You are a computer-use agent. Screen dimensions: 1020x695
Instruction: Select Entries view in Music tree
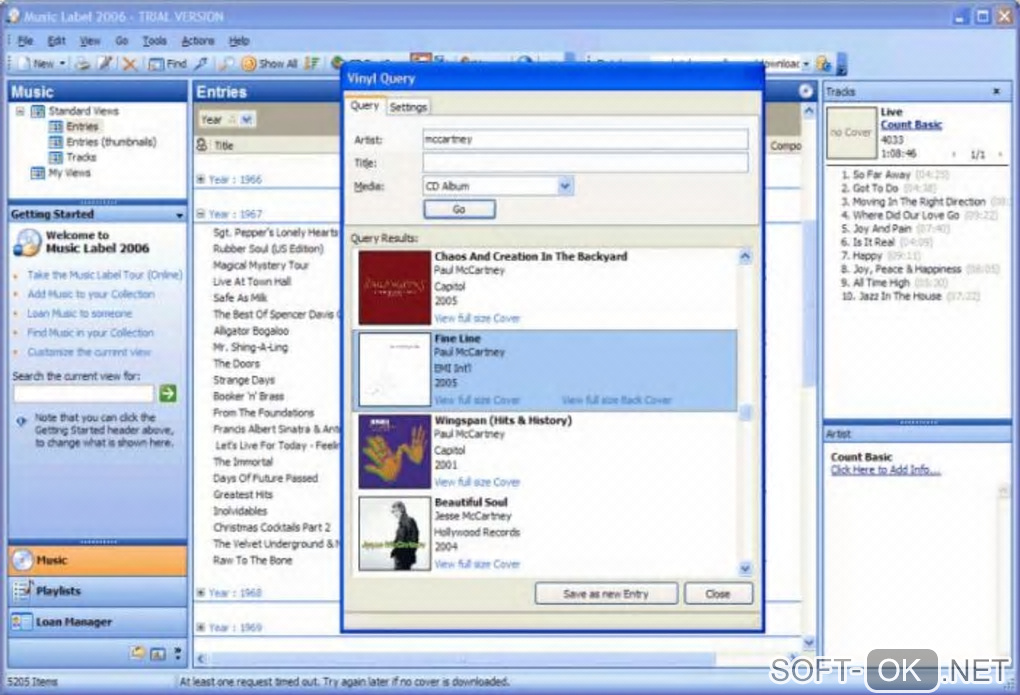tap(82, 126)
